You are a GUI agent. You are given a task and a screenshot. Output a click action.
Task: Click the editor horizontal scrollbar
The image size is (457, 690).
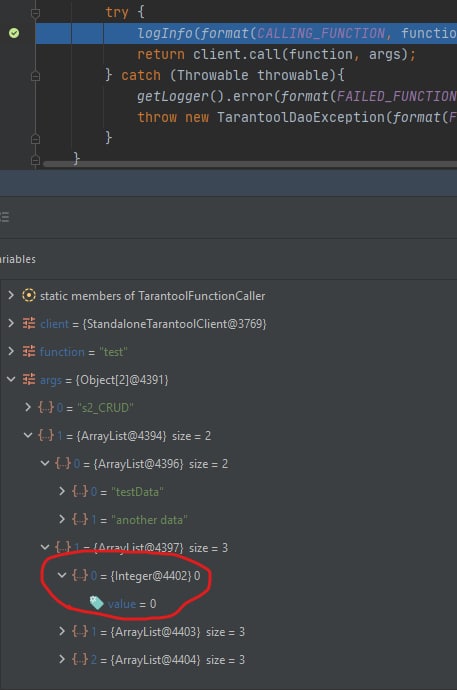[250, 164]
